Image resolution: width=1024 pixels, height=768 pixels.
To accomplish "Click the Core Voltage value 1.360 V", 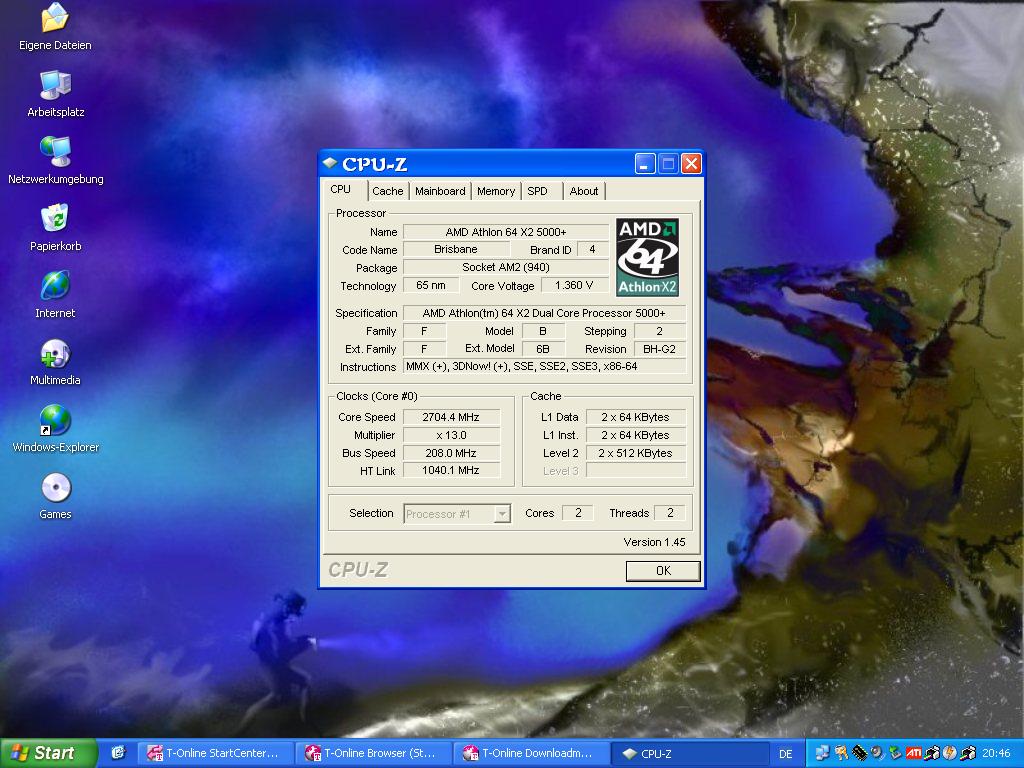I will point(574,285).
